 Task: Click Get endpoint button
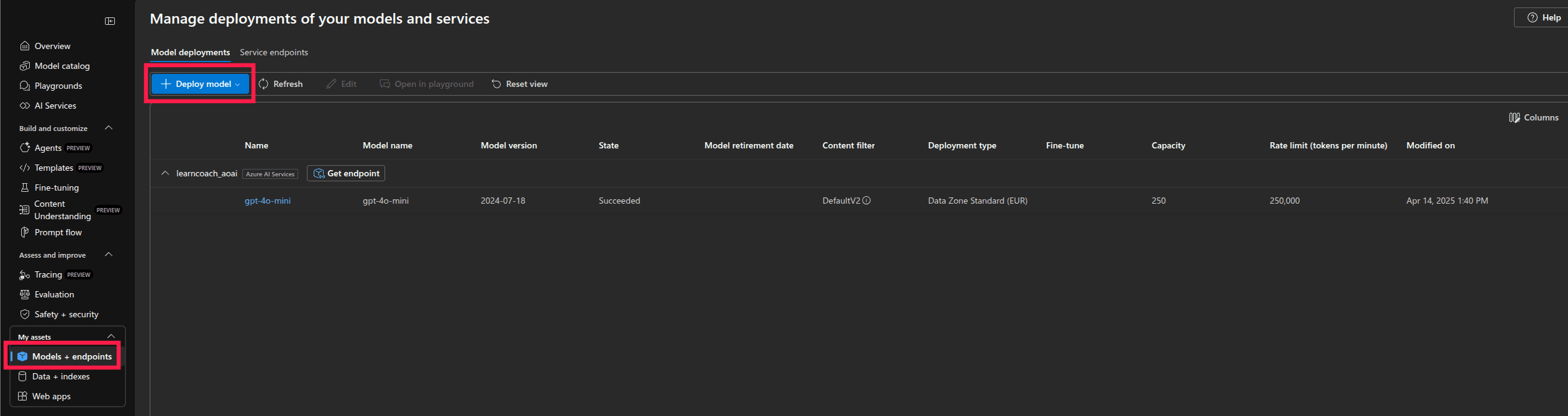click(346, 173)
